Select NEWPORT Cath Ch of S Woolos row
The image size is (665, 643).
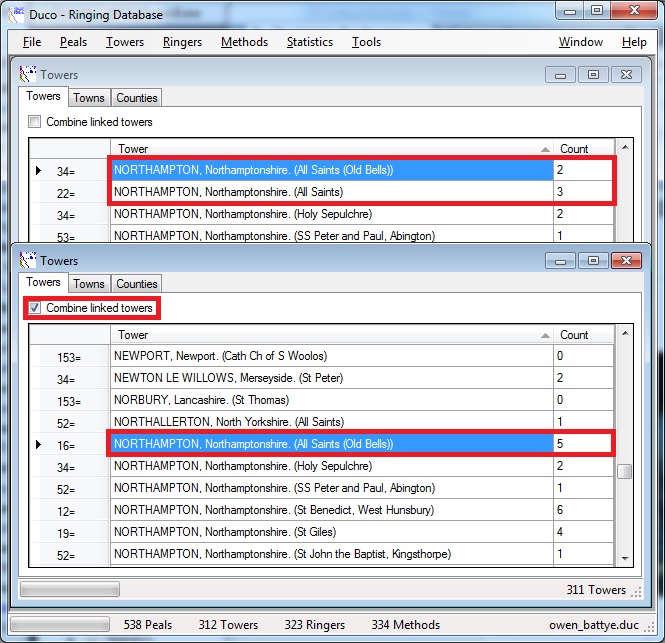coord(330,356)
